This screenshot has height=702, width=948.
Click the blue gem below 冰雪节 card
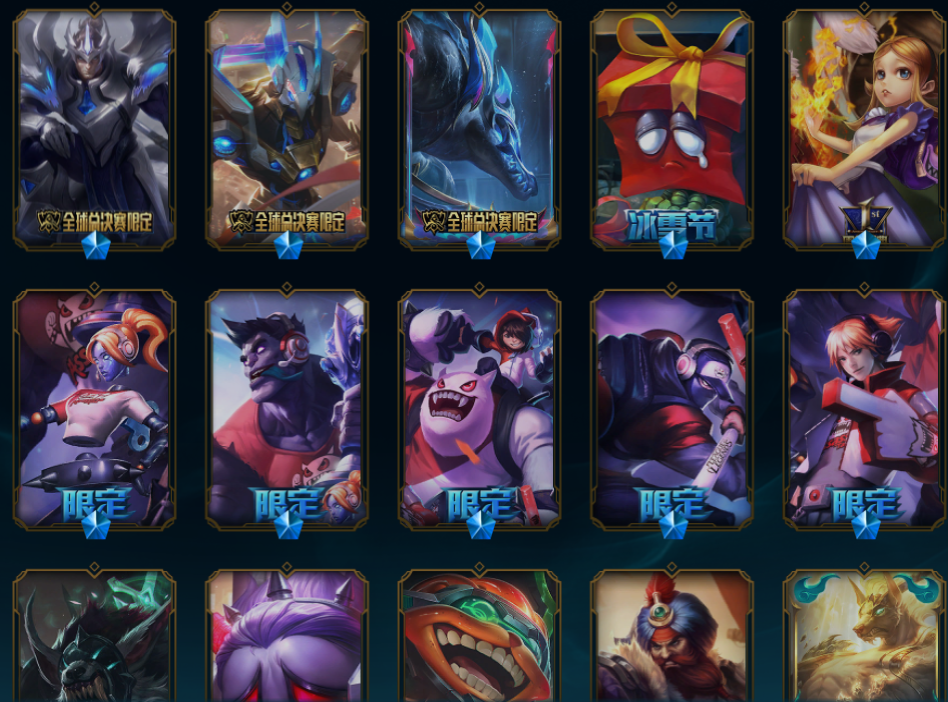tap(673, 245)
